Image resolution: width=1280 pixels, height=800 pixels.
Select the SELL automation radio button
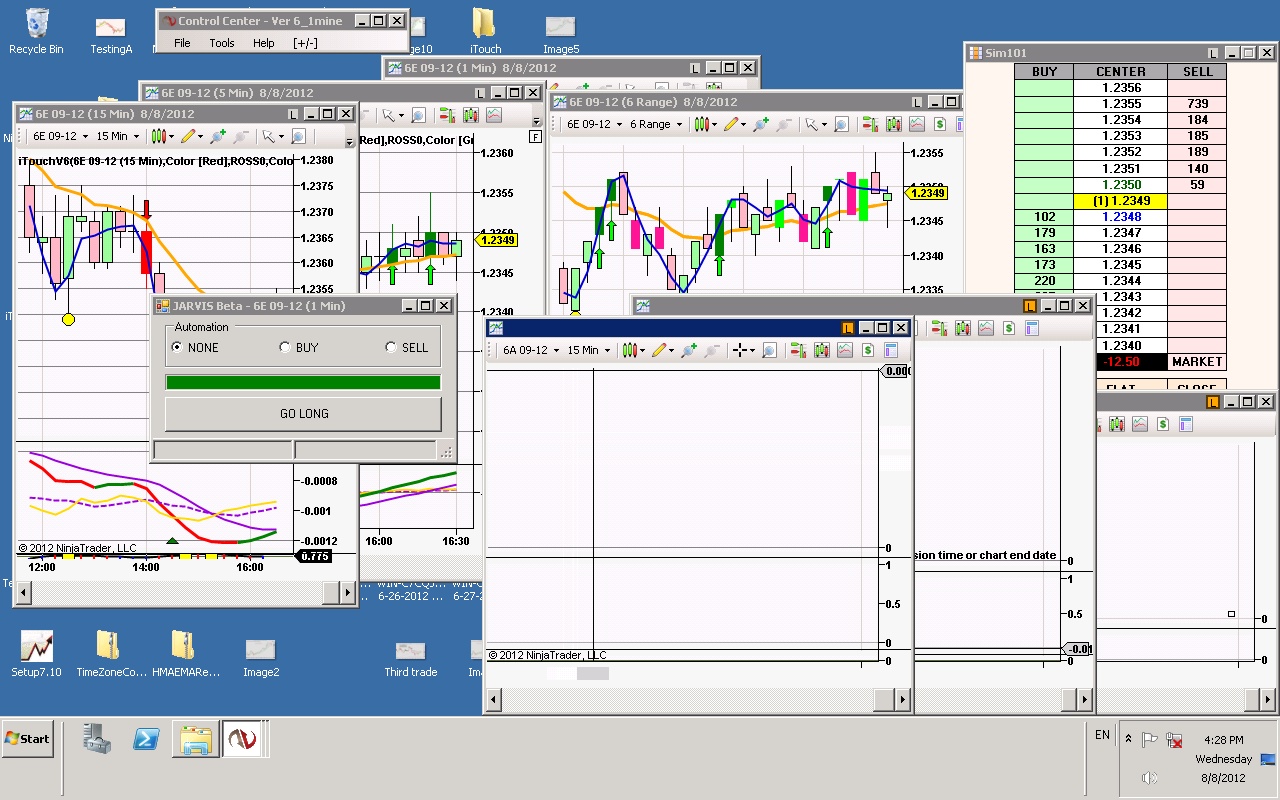click(x=391, y=348)
